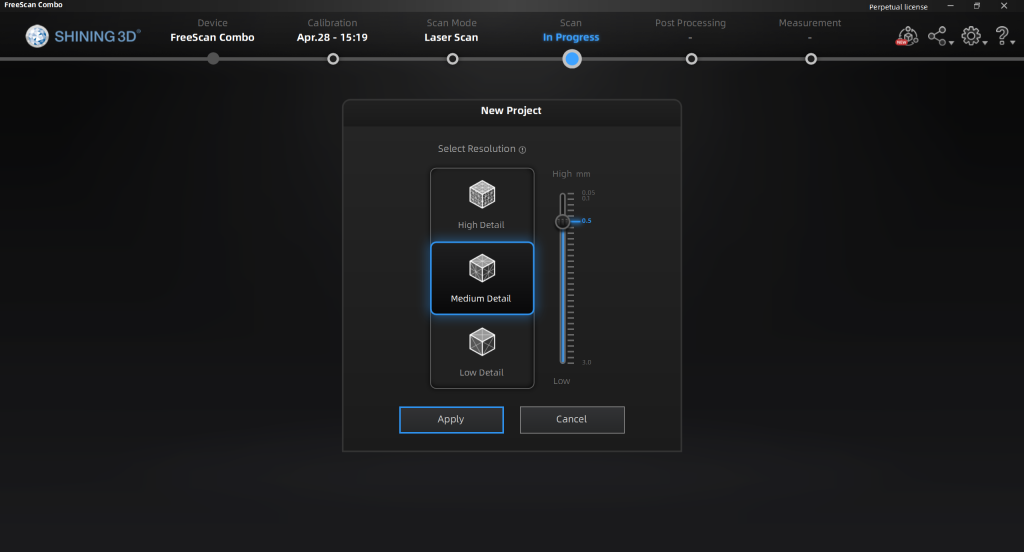Click the High Detail cube icon

(x=482, y=195)
